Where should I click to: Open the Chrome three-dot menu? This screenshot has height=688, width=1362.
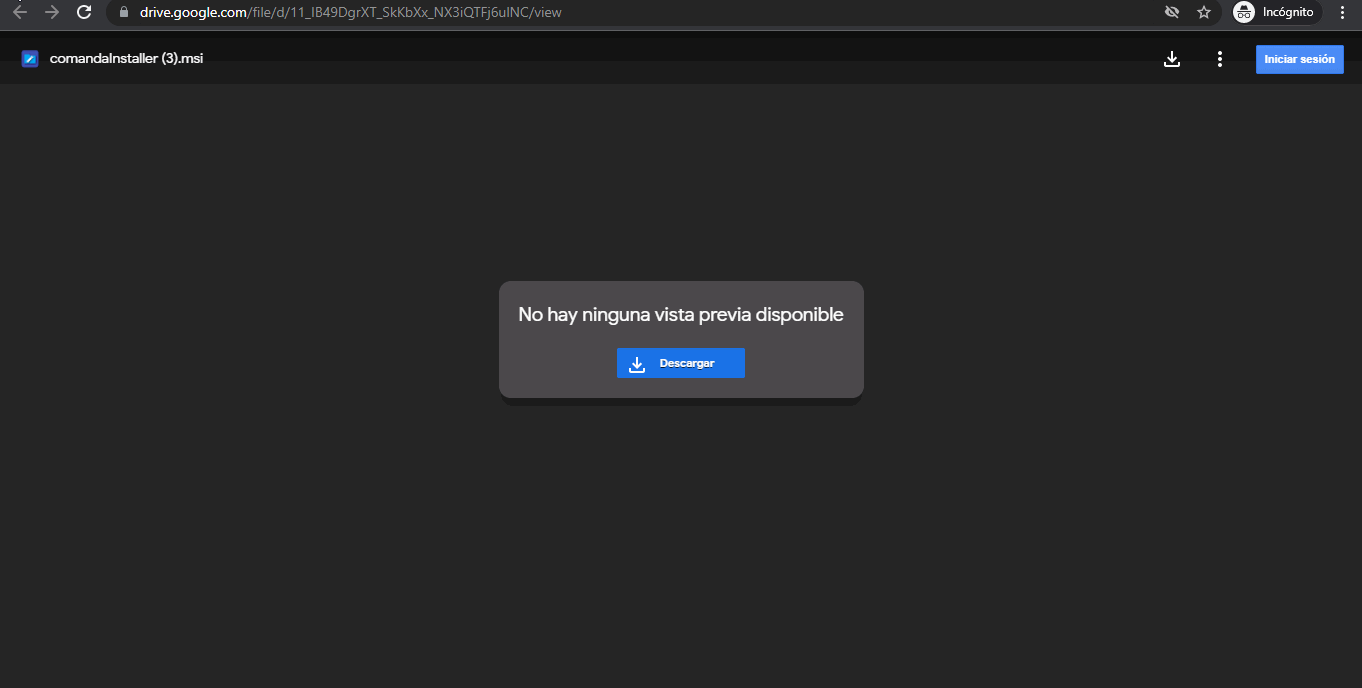(1342, 12)
